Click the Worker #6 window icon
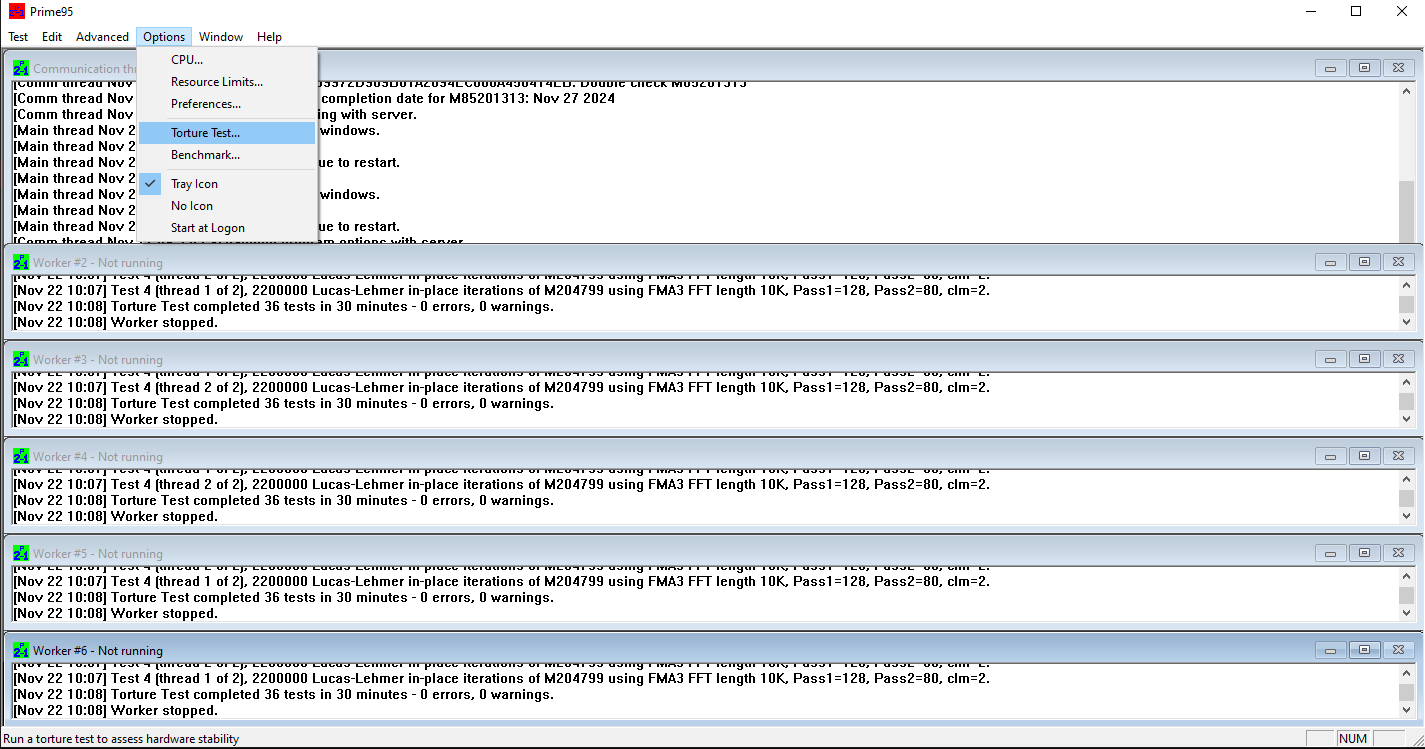Screen dimensions: 1425x749 coord(21,650)
